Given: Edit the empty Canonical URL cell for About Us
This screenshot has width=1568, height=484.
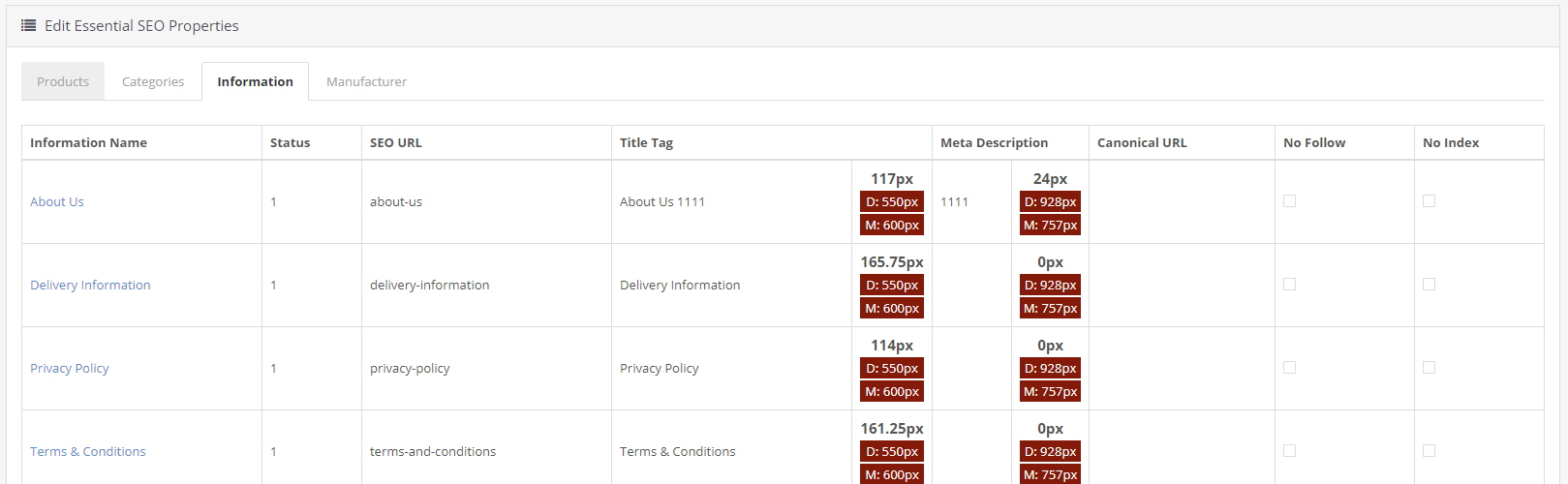Looking at the screenshot, I should (x=1182, y=201).
